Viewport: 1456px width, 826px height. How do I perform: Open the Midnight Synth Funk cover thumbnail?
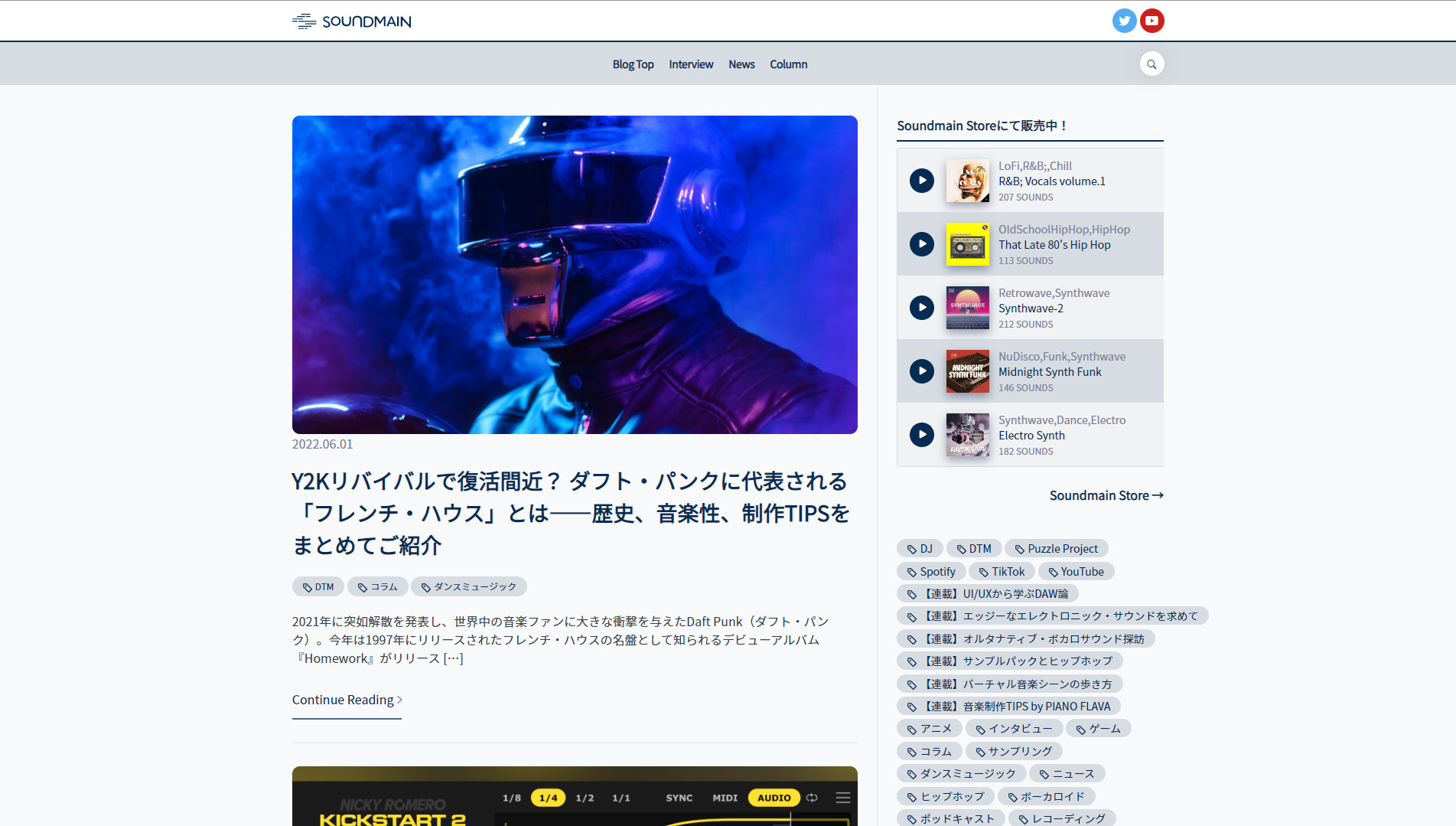(967, 371)
